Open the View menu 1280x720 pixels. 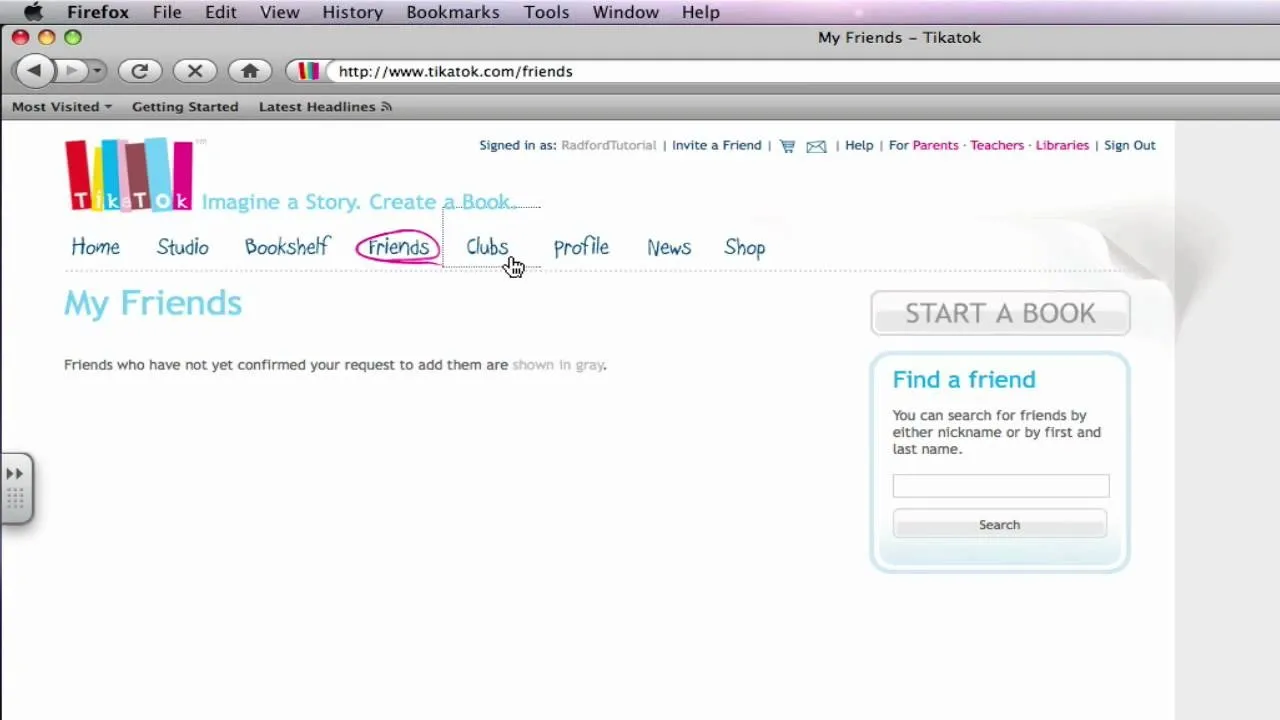point(279,12)
